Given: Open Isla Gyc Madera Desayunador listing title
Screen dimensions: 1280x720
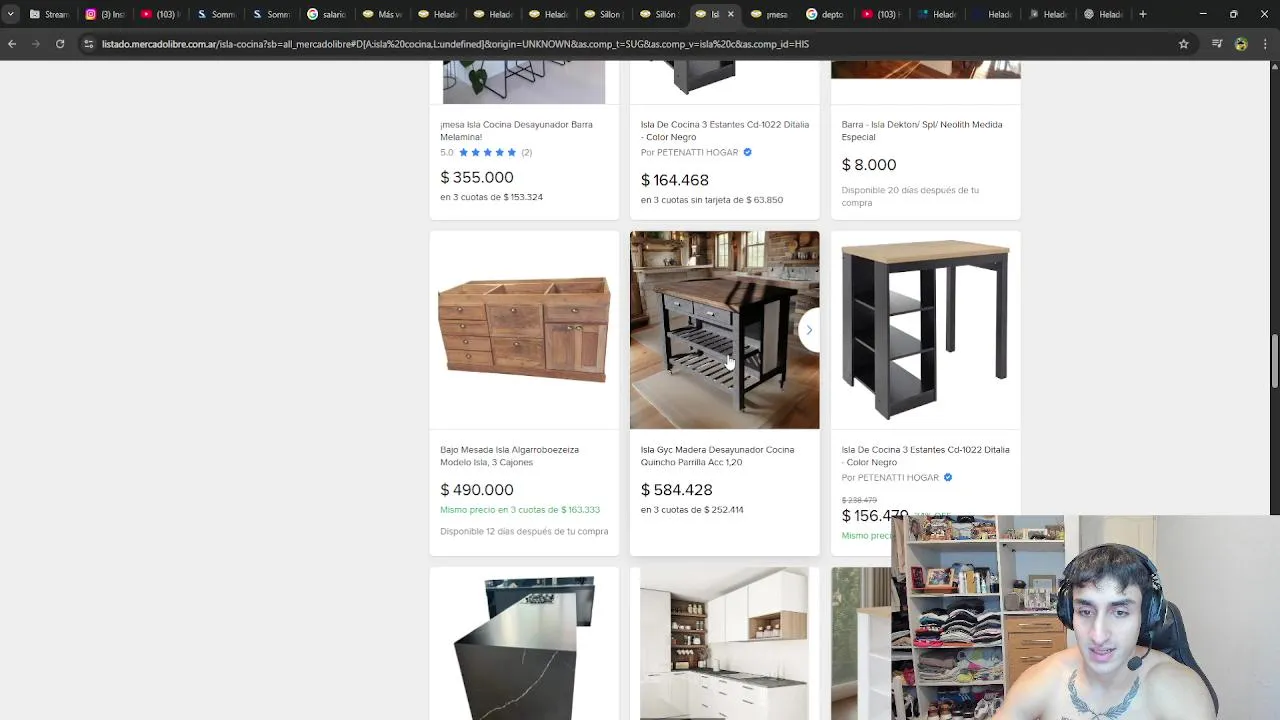Looking at the screenshot, I should point(717,456).
